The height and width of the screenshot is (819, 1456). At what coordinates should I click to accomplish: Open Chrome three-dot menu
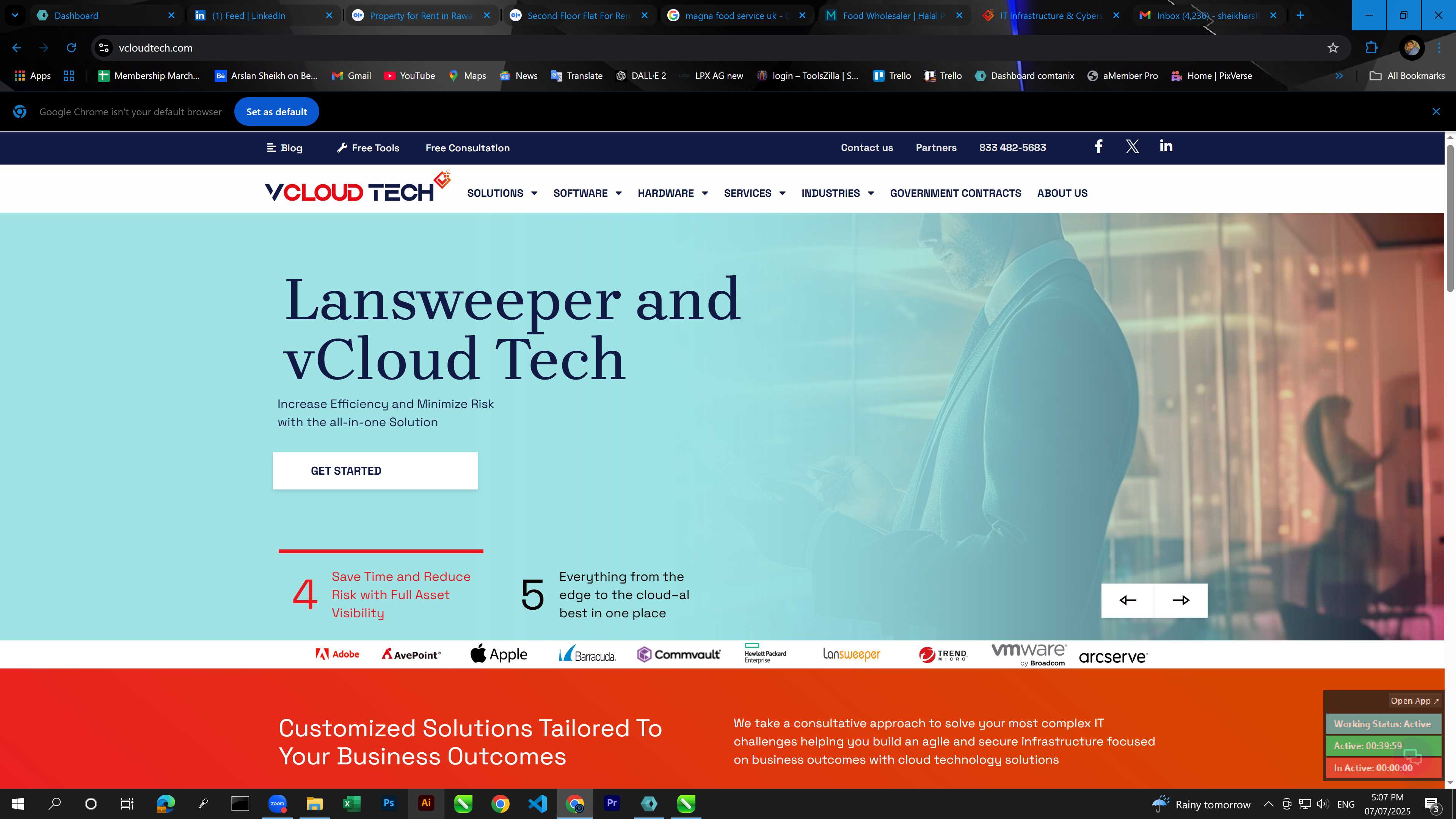click(1439, 47)
